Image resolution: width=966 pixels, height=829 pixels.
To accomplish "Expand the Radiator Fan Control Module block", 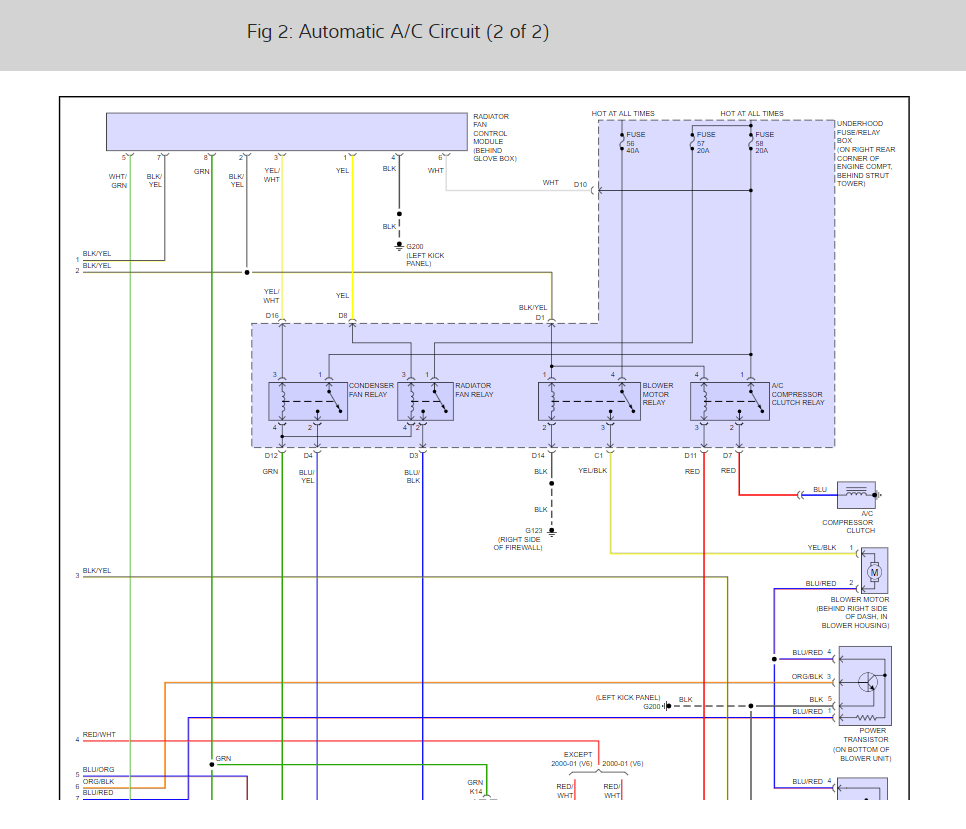I will coord(285,131).
